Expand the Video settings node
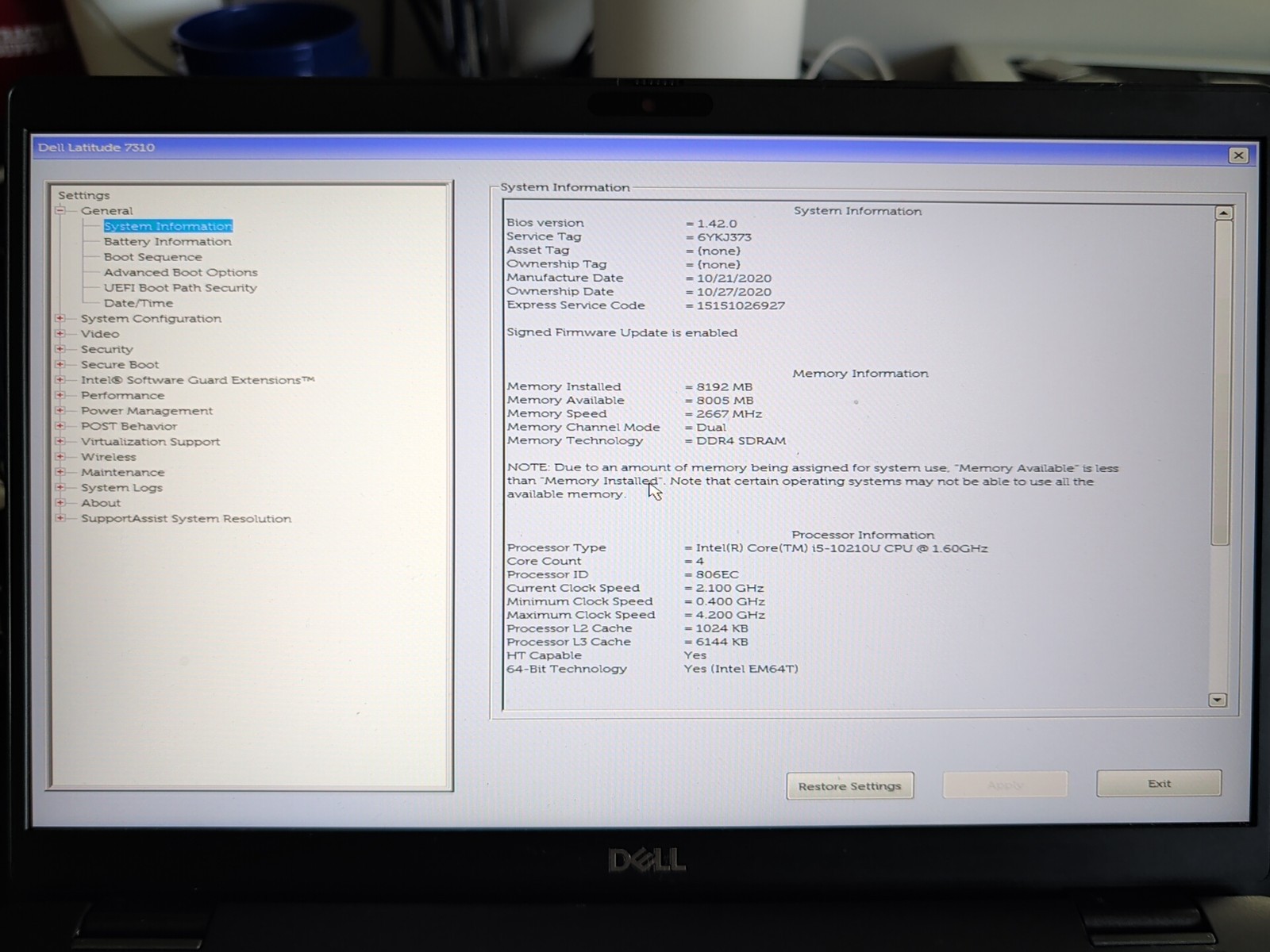Image resolution: width=1270 pixels, height=952 pixels. [x=60, y=333]
